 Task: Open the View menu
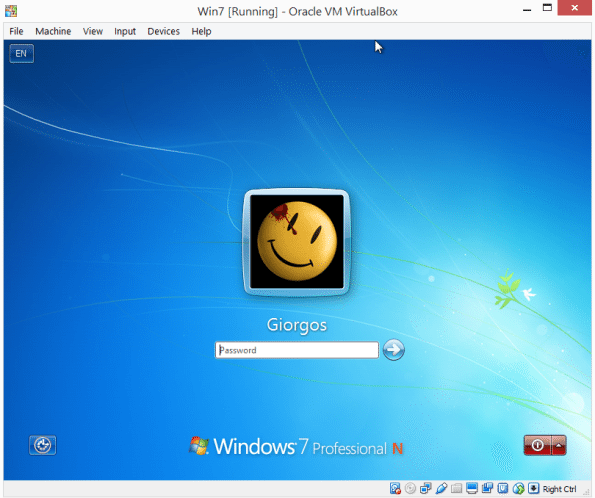(x=93, y=31)
